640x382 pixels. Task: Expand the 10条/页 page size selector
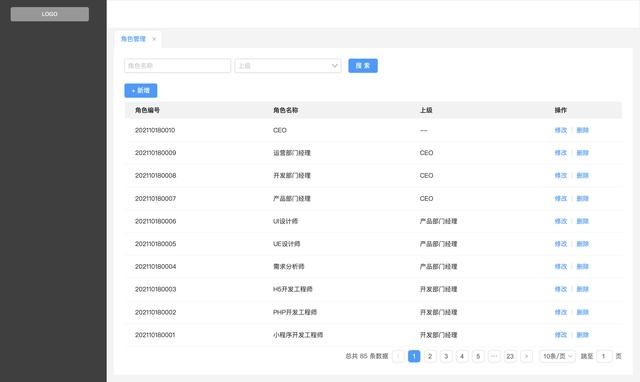[558, 356]
